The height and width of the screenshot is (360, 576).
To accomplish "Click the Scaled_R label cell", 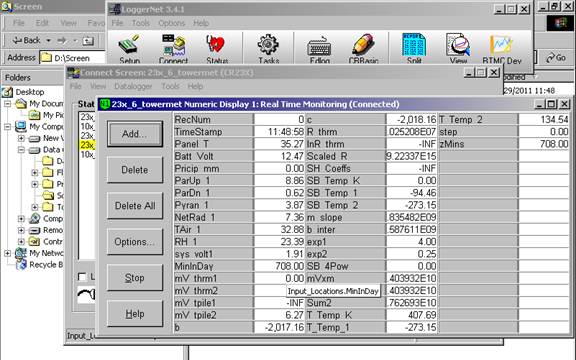I will pyautogui.click(x=346, y=156).
